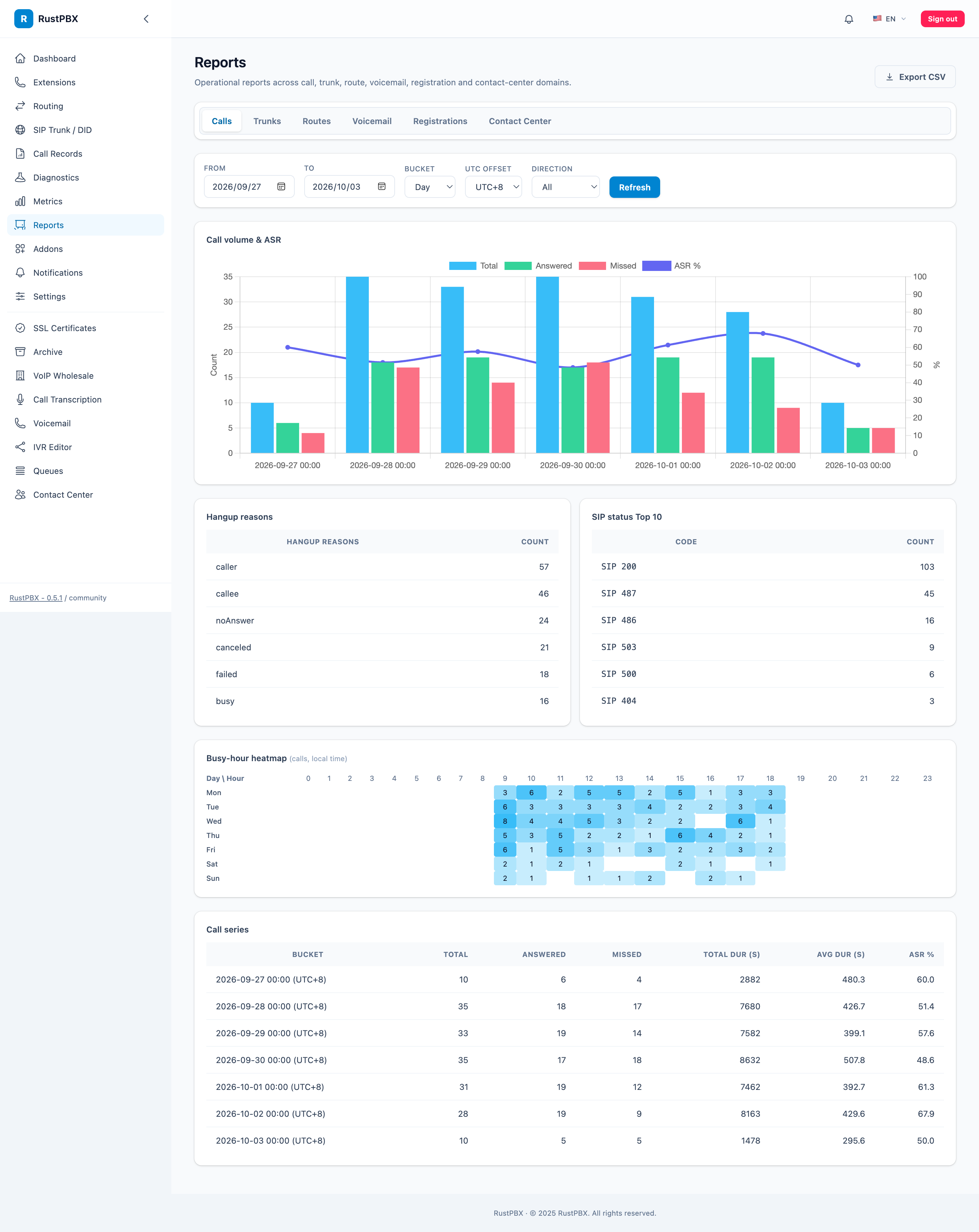Screen dimensions: 979x1232
Task: Switch to the Registrations tab
Action: tap(440, 121)
